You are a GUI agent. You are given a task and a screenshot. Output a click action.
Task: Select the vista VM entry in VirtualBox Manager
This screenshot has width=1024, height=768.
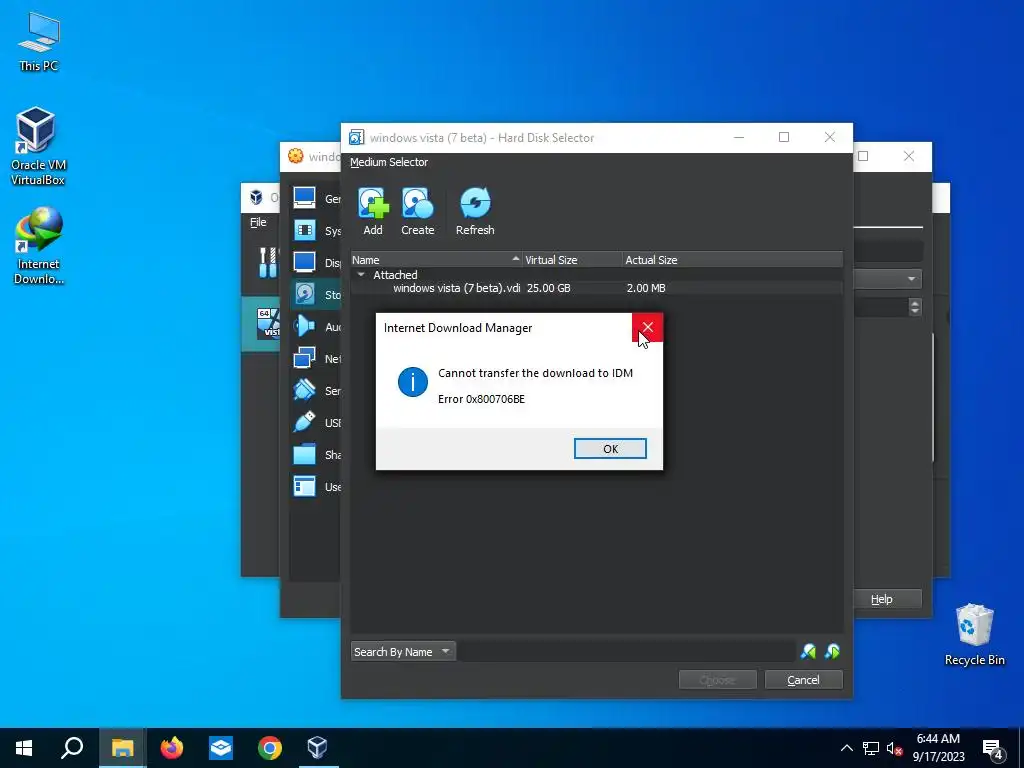(261, 324)
